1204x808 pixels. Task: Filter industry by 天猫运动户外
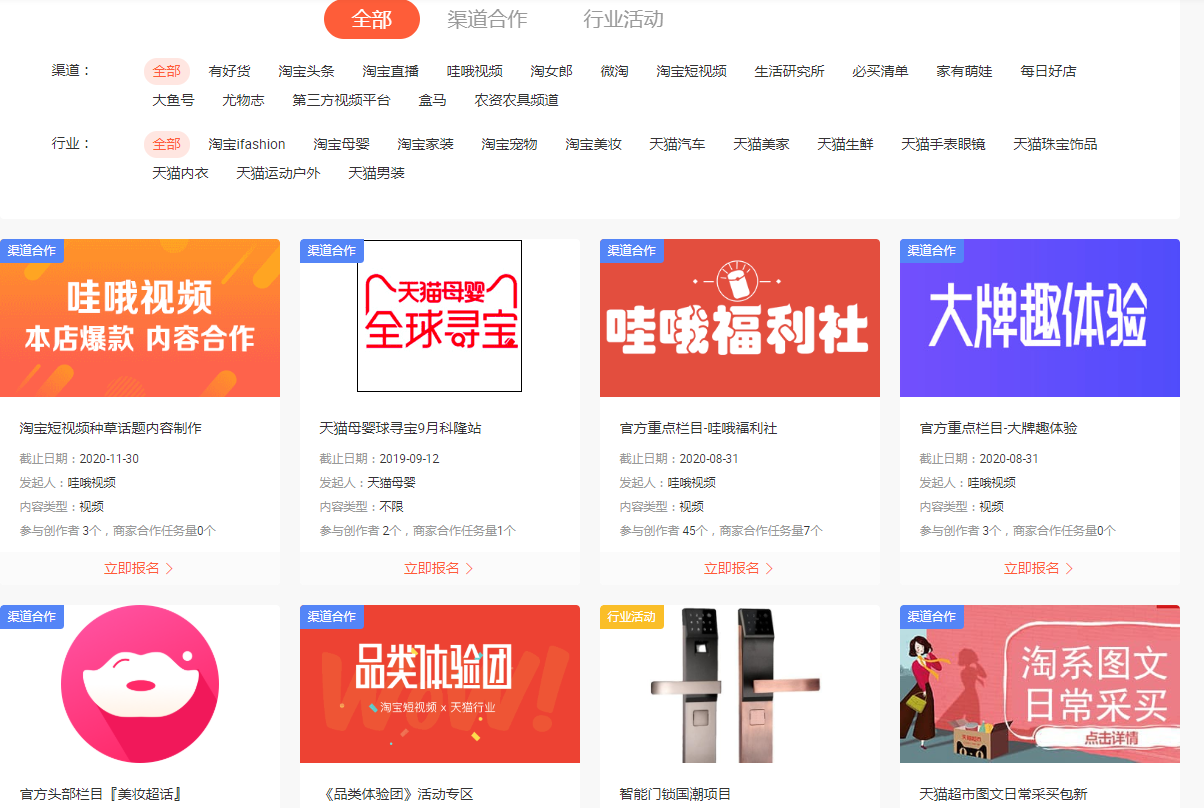(x=278, y=173)
